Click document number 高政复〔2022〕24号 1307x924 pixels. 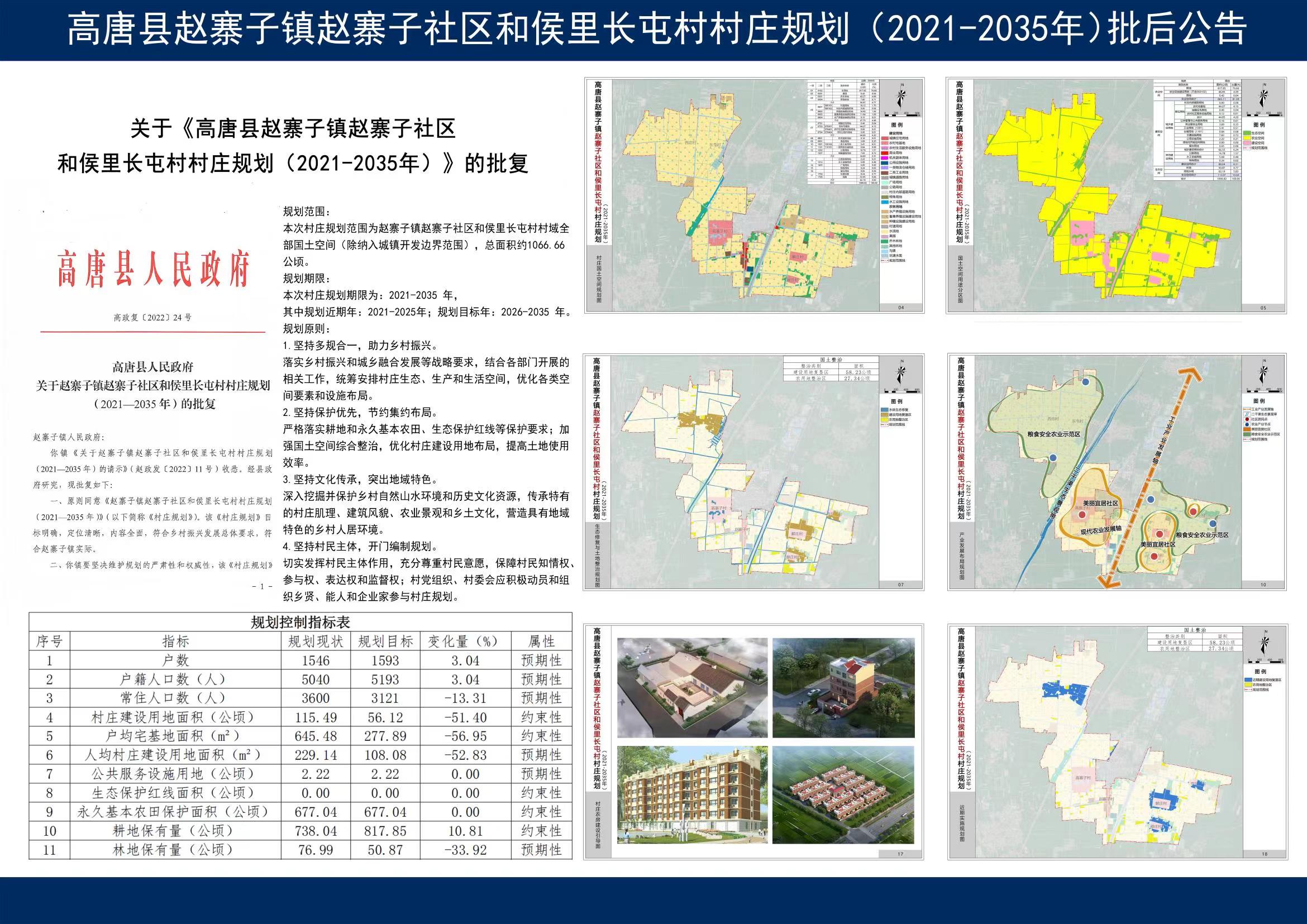click(152, 318)
